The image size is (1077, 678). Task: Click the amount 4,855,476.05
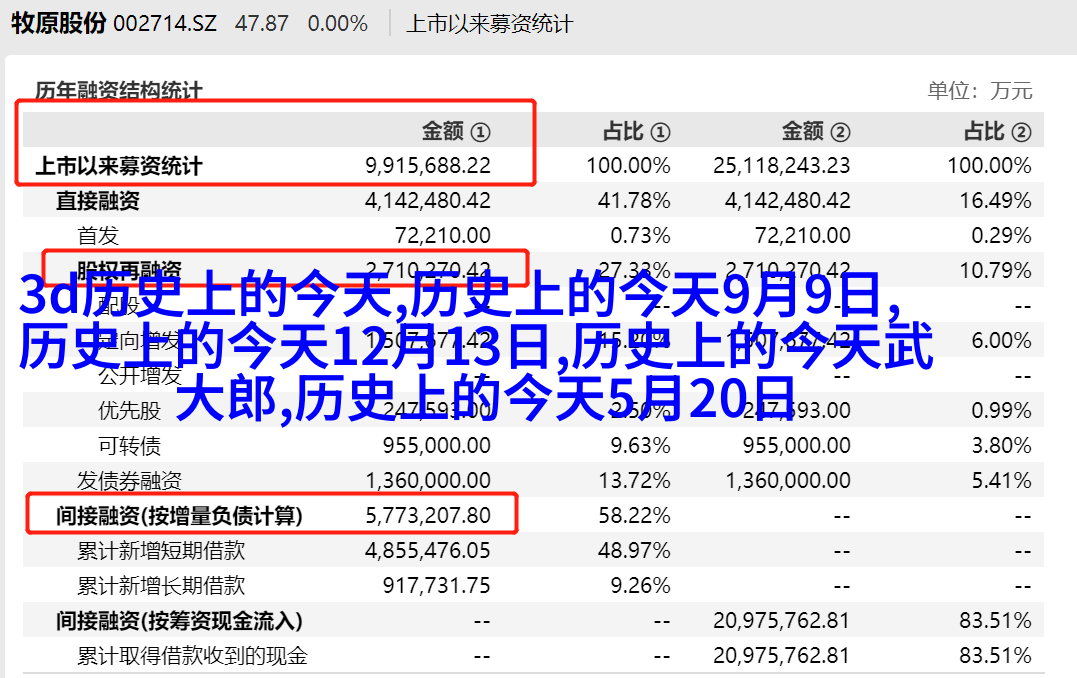[428, 551]
